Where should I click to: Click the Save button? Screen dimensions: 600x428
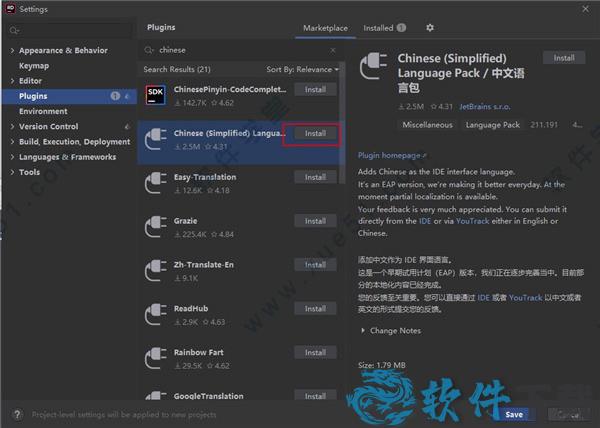pyautogui.click(x=513, y=413)
